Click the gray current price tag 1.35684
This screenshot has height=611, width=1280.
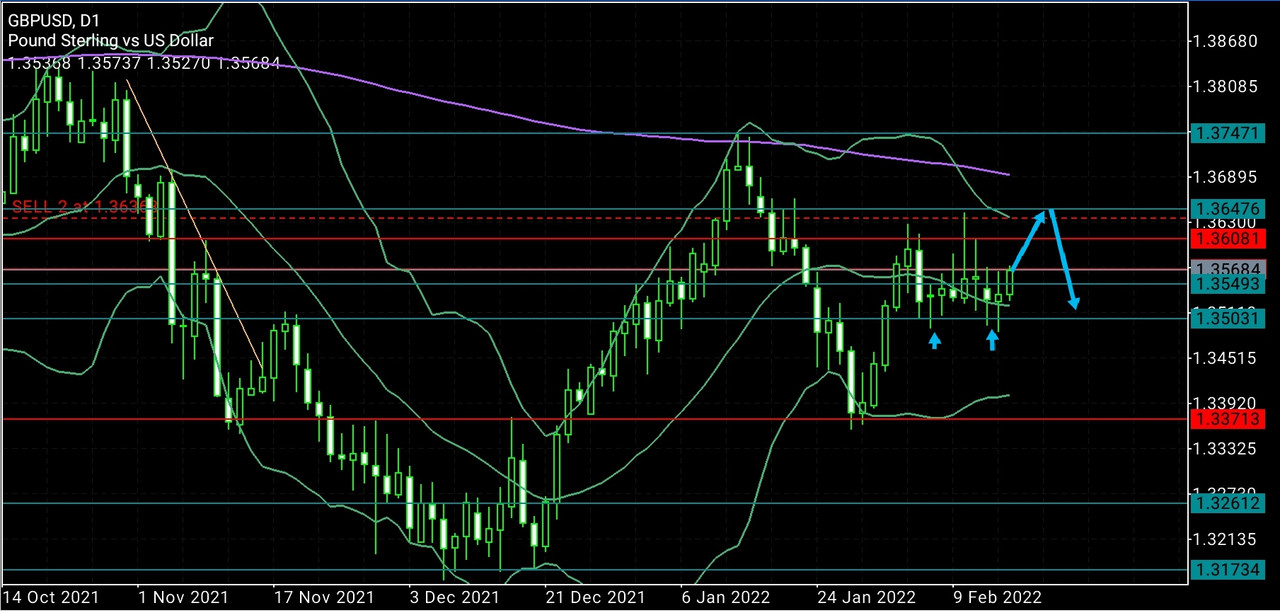click(1226, 269)
